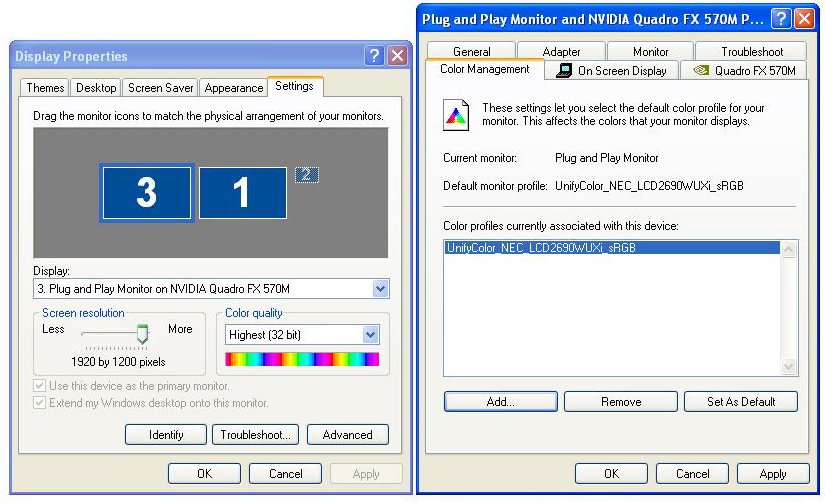
Task: Click the Default monitor profile value text
Action: (x=649, y=186)
